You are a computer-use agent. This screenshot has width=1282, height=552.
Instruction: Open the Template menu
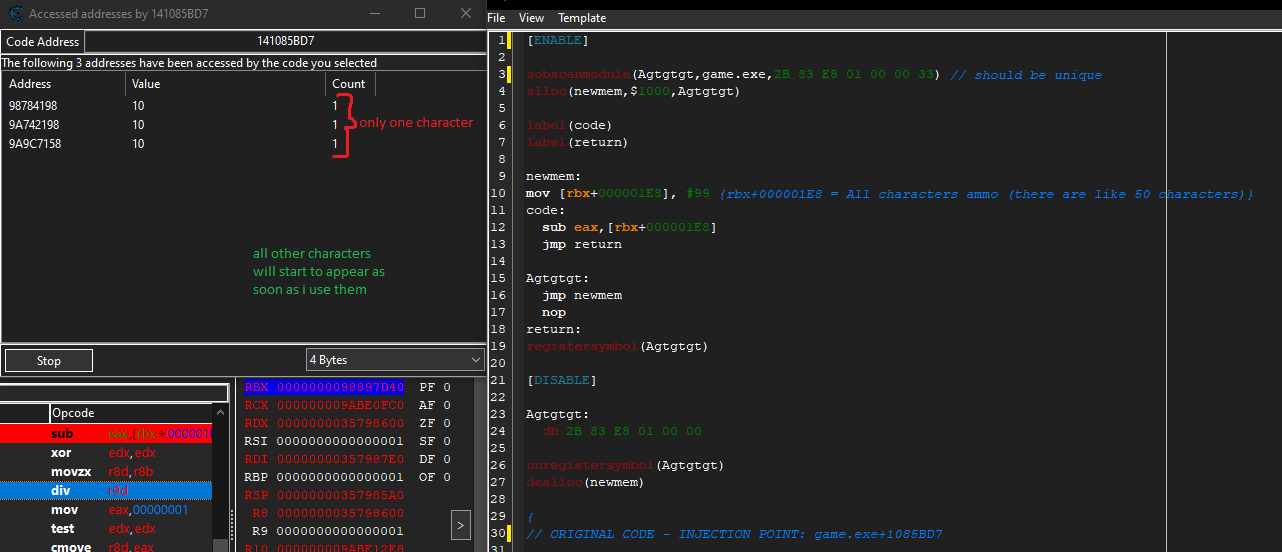[582, 18]
